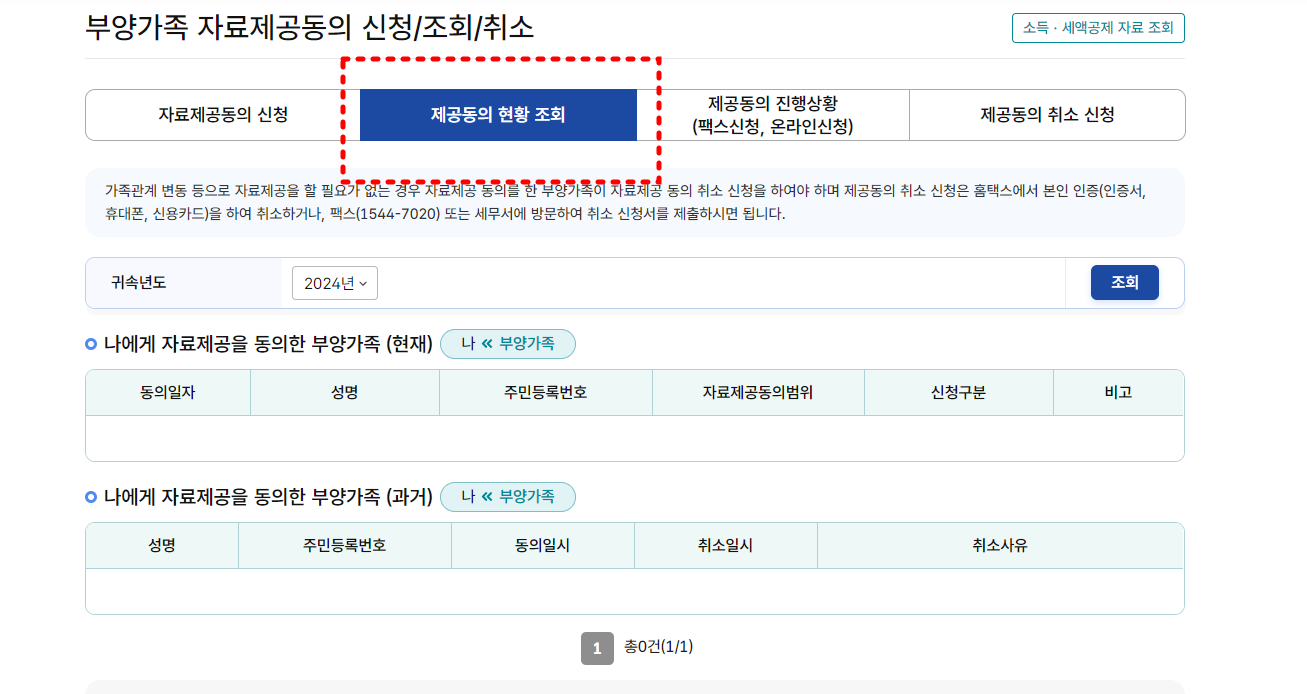Click the 동의일자 column header
The width and height of the screenshot is (1307, 694).
pos(168,393)
